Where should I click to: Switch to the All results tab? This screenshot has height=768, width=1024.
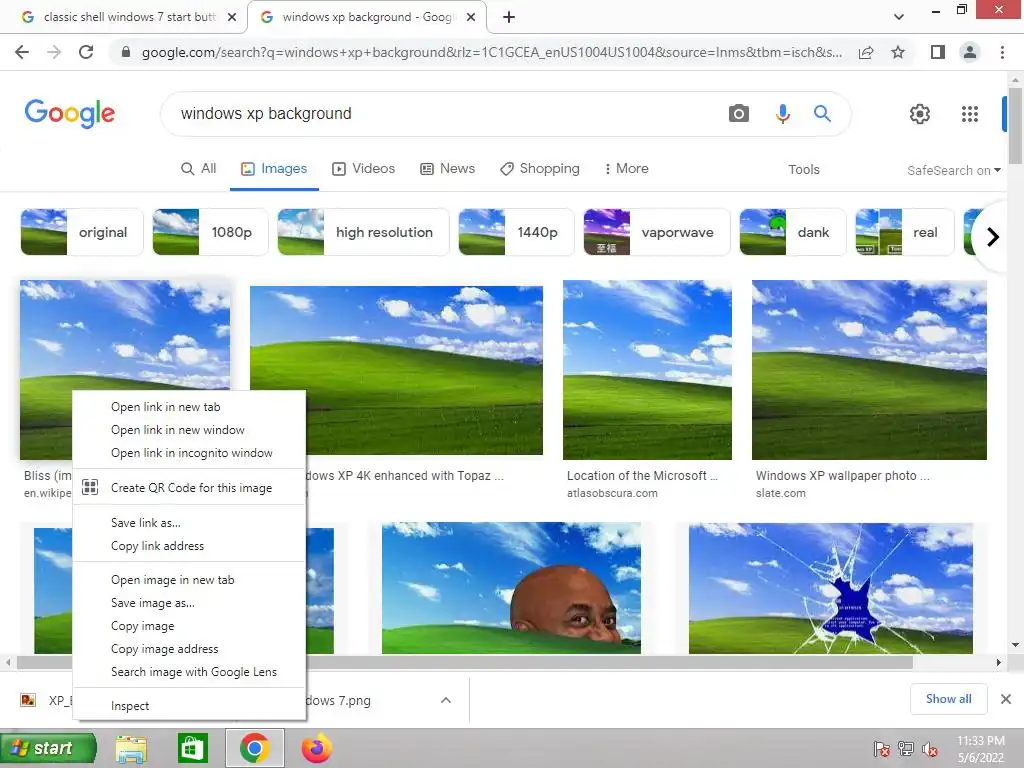point(199,168)
